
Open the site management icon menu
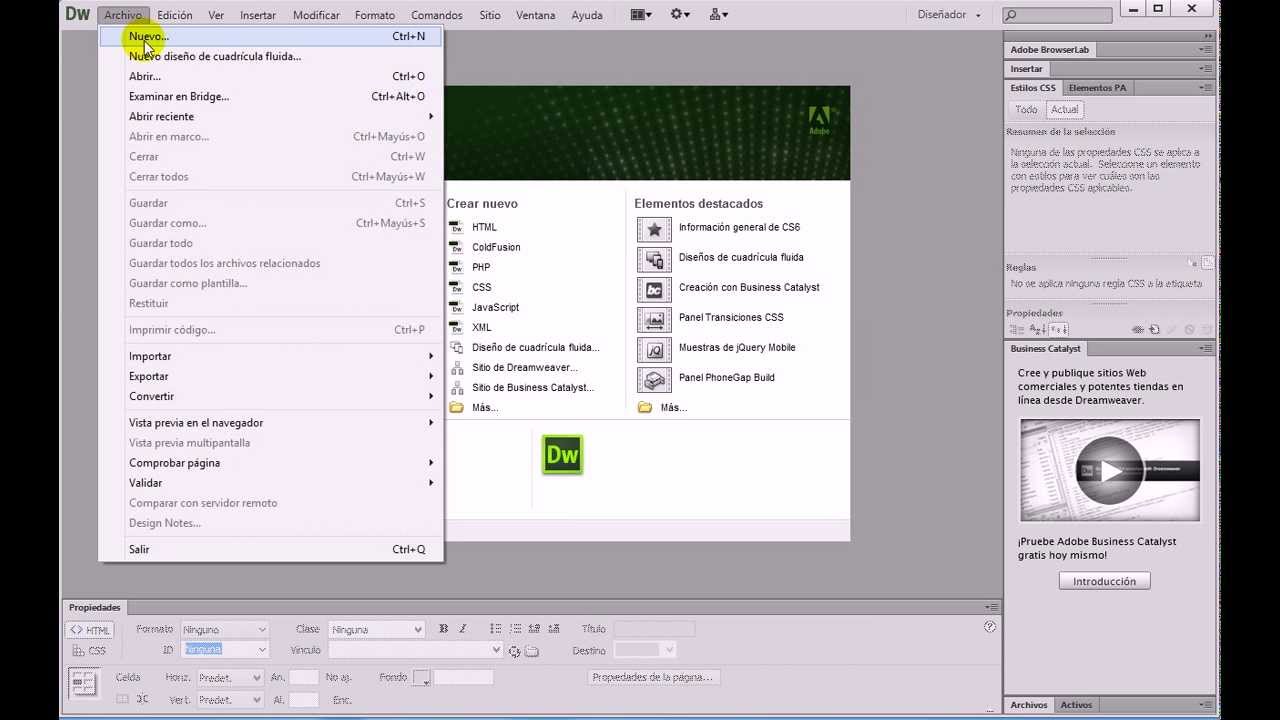click(718, 14)
